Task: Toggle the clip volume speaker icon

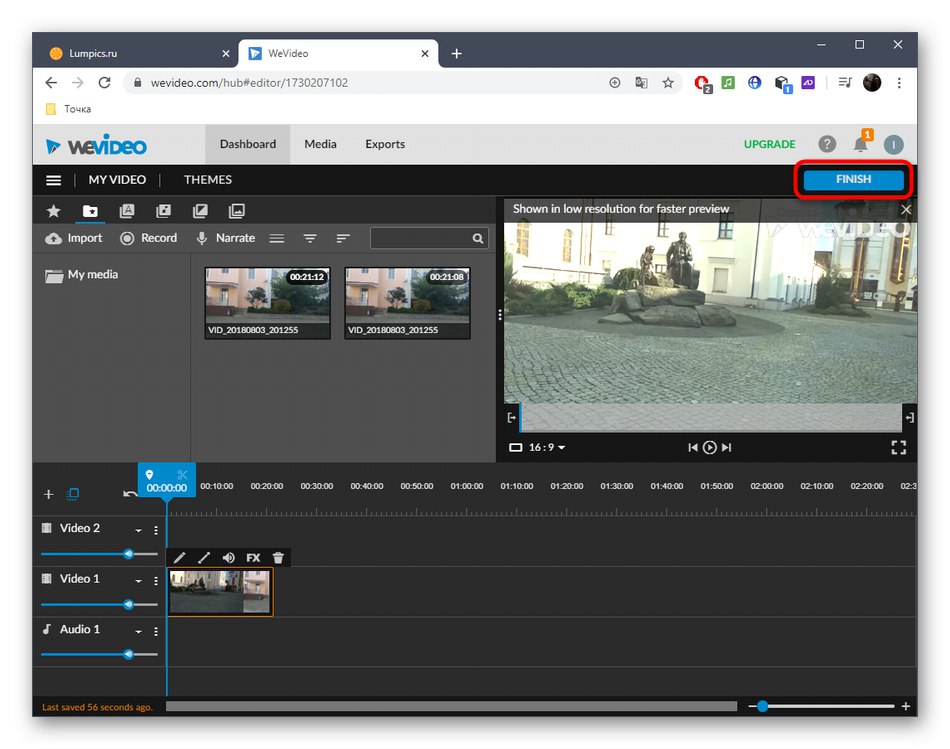Action: click(229, 558)
